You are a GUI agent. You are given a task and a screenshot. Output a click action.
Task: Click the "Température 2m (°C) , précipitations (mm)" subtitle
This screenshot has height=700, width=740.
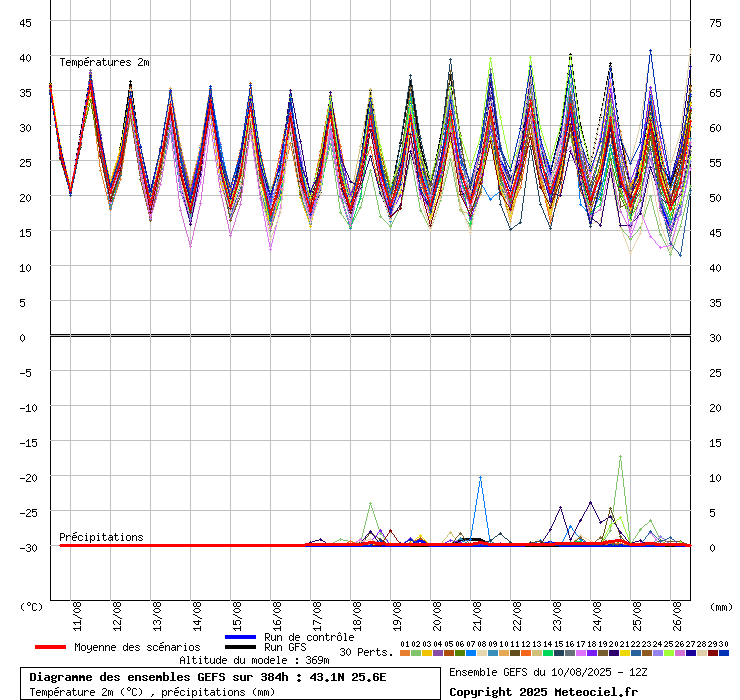152,692
